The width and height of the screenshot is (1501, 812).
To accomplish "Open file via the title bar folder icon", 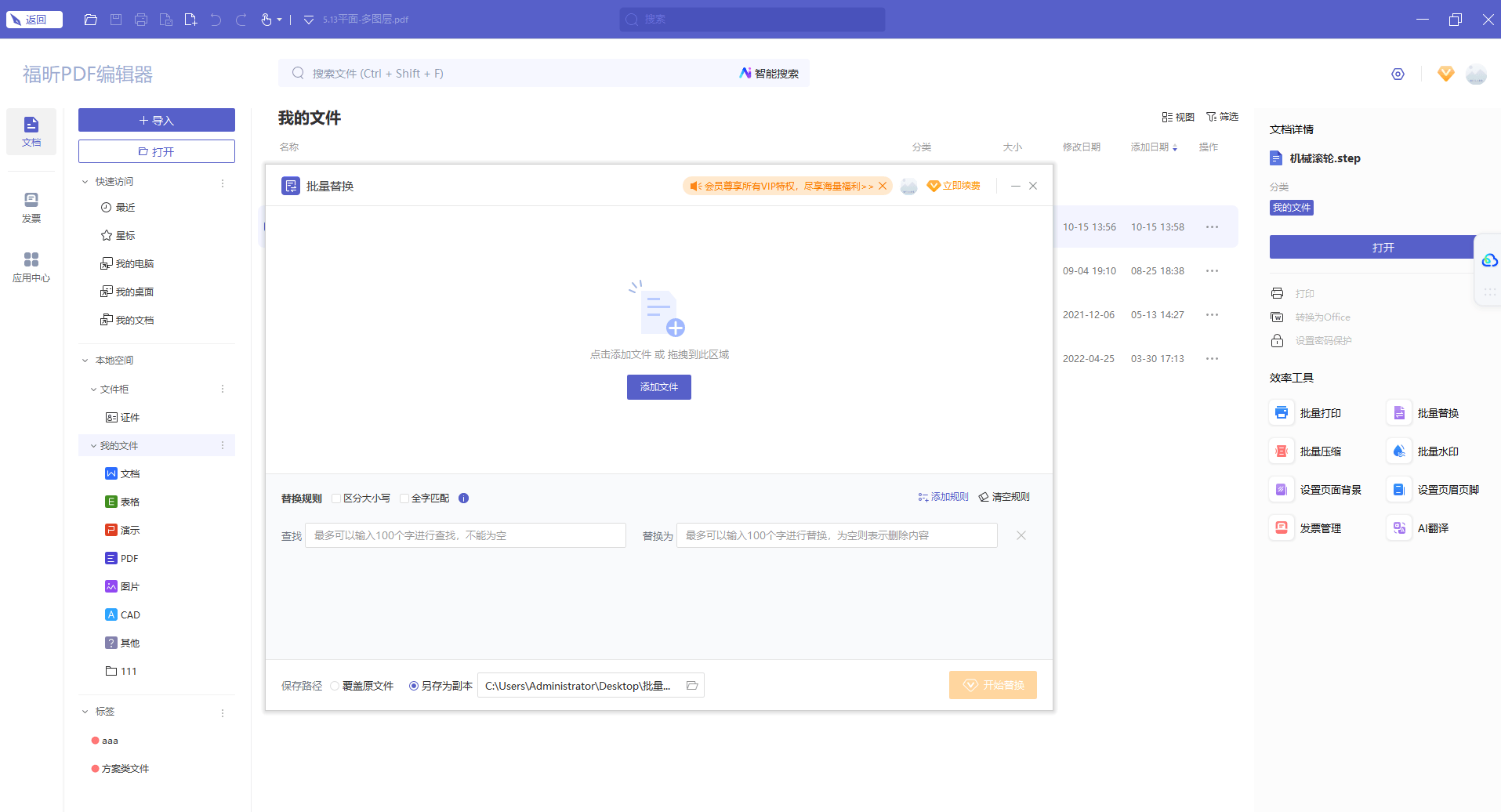I will [x=91, y=20].
